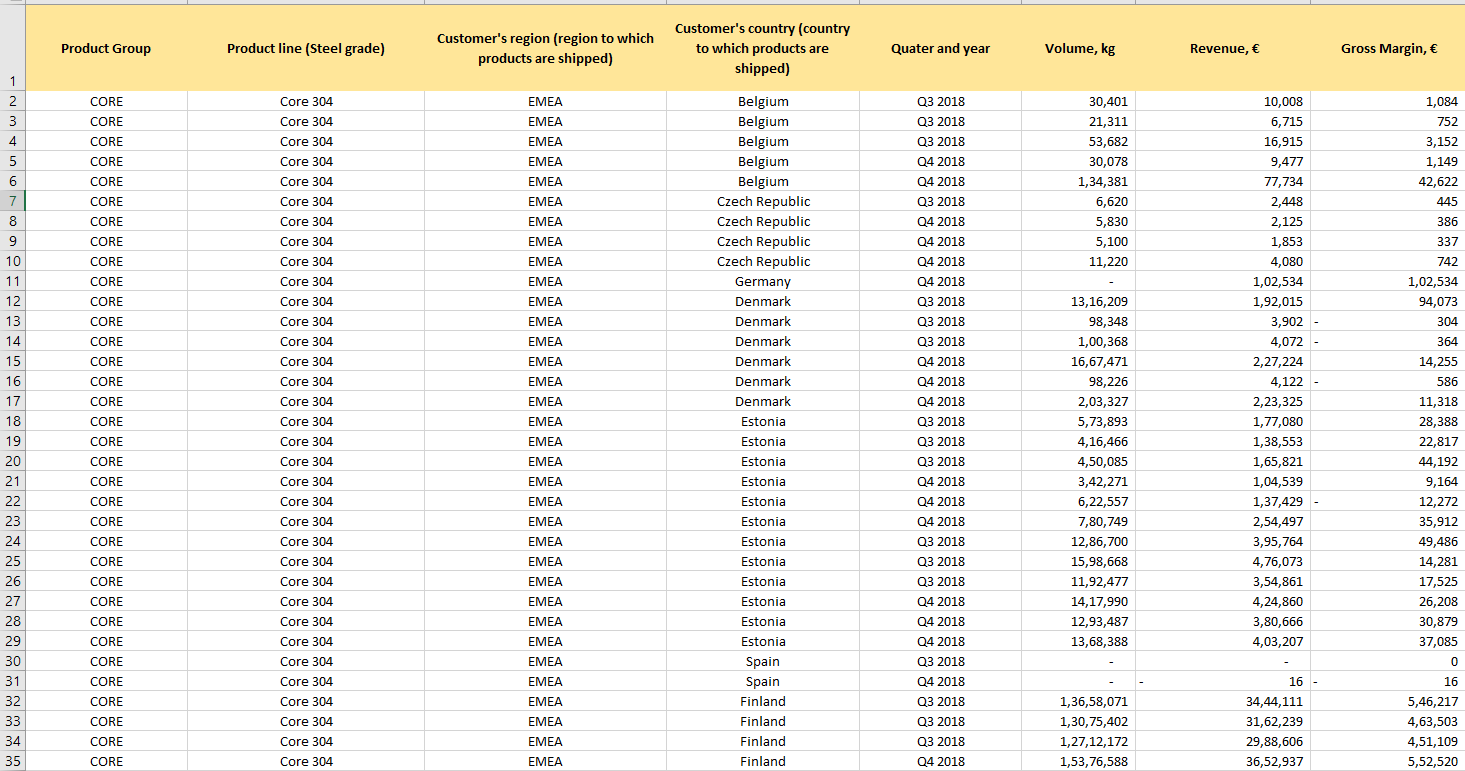The width and height of the screenshot is (1465, 771).
Task: Click the Q4 2018 cell in row 31
Action: tap(941, 681)
